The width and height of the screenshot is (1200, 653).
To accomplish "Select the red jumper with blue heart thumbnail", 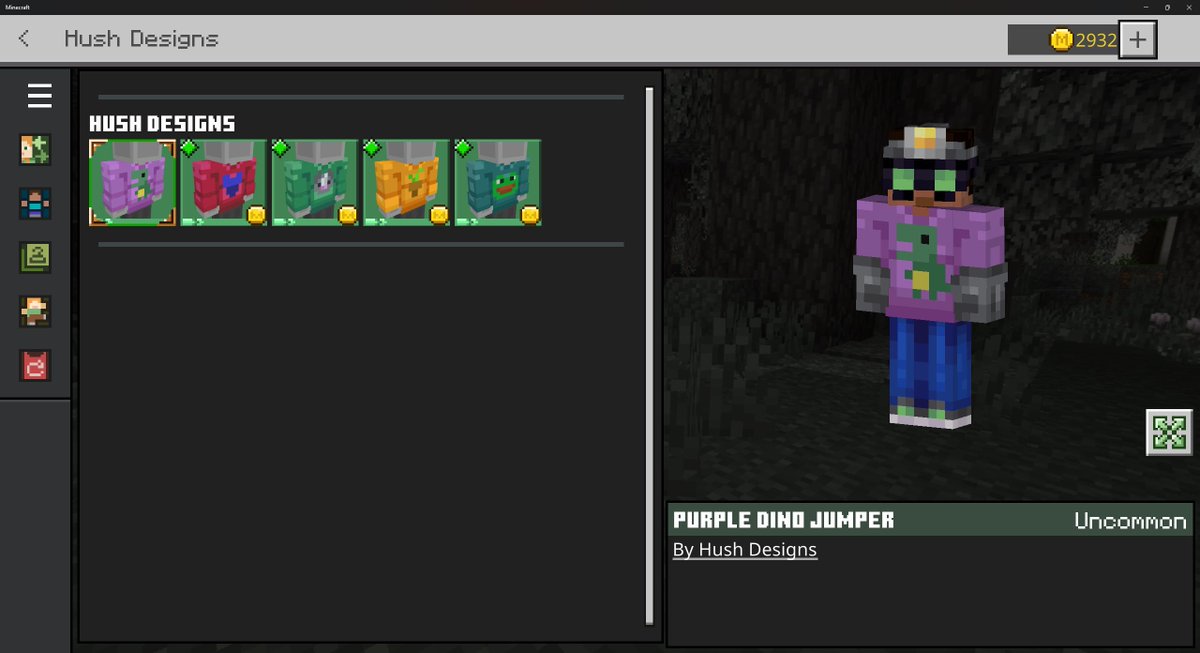I will pos(224,182).
